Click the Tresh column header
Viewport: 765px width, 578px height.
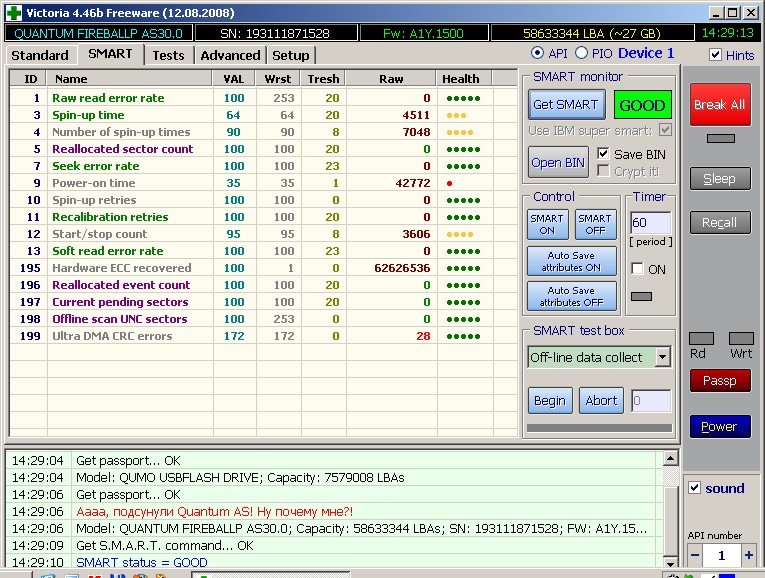[x=323, y=79]
